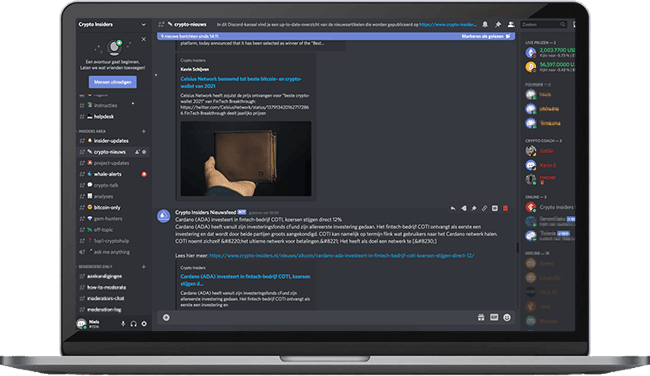Open the 1op1-cryptohulp channel
Viewport: 650px width, 376px height.
coord(112,241)
